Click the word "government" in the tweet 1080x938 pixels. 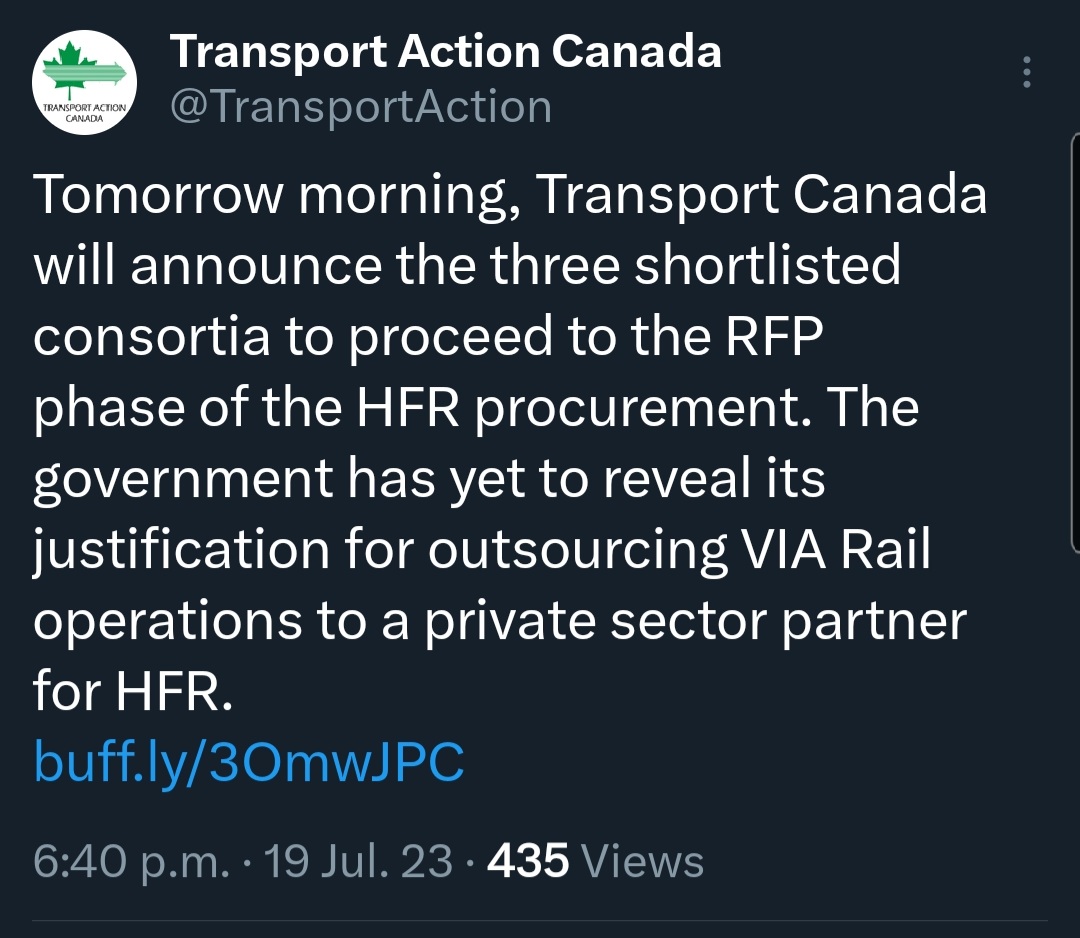point(183,479)
